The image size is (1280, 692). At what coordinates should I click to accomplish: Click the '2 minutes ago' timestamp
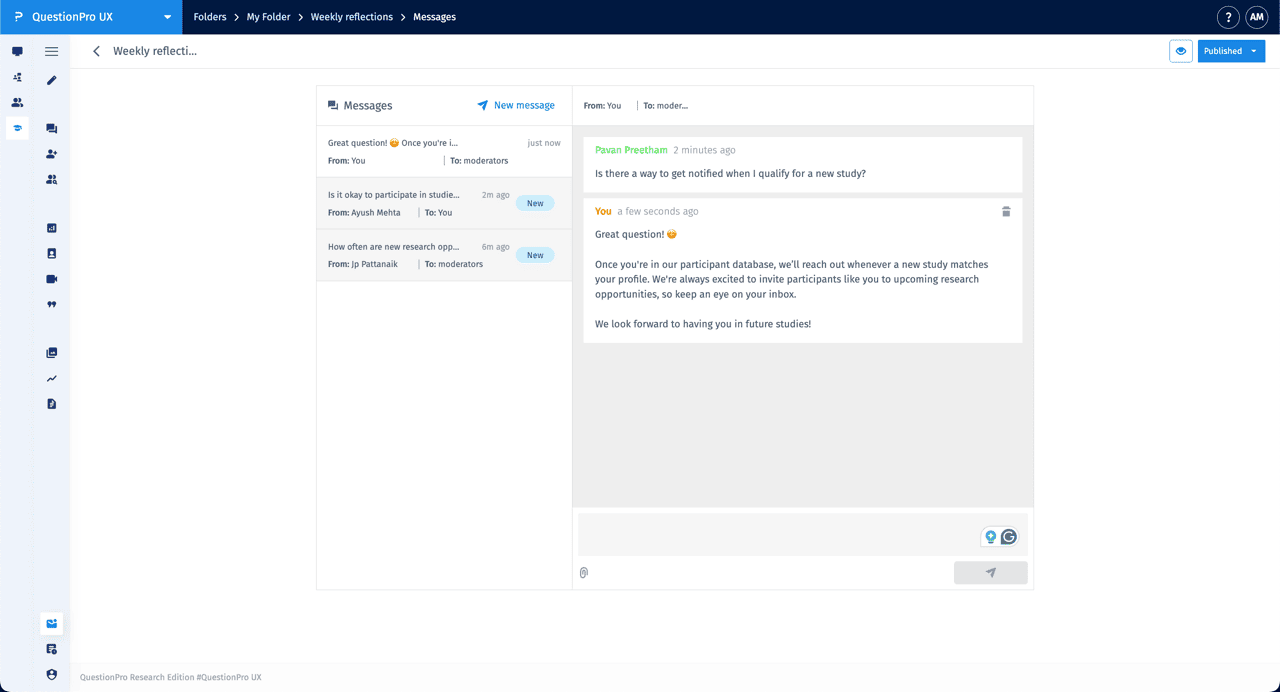click(x=704, y=150)
